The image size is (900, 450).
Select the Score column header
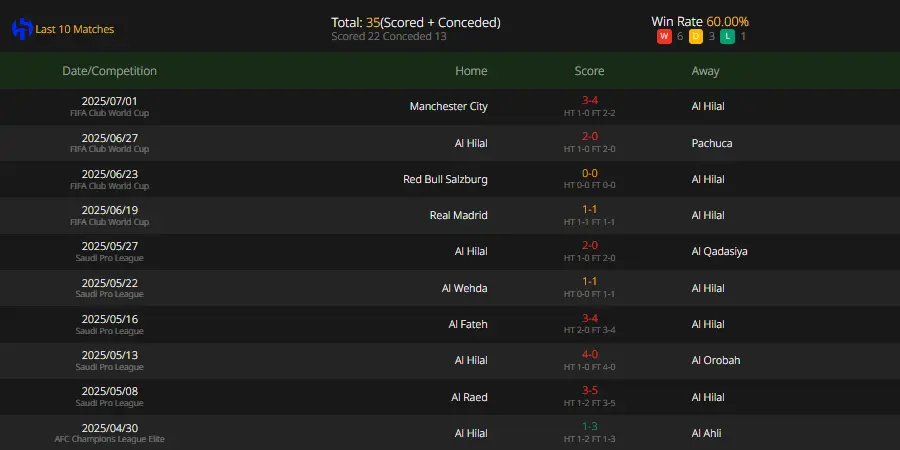click(589, 71)
